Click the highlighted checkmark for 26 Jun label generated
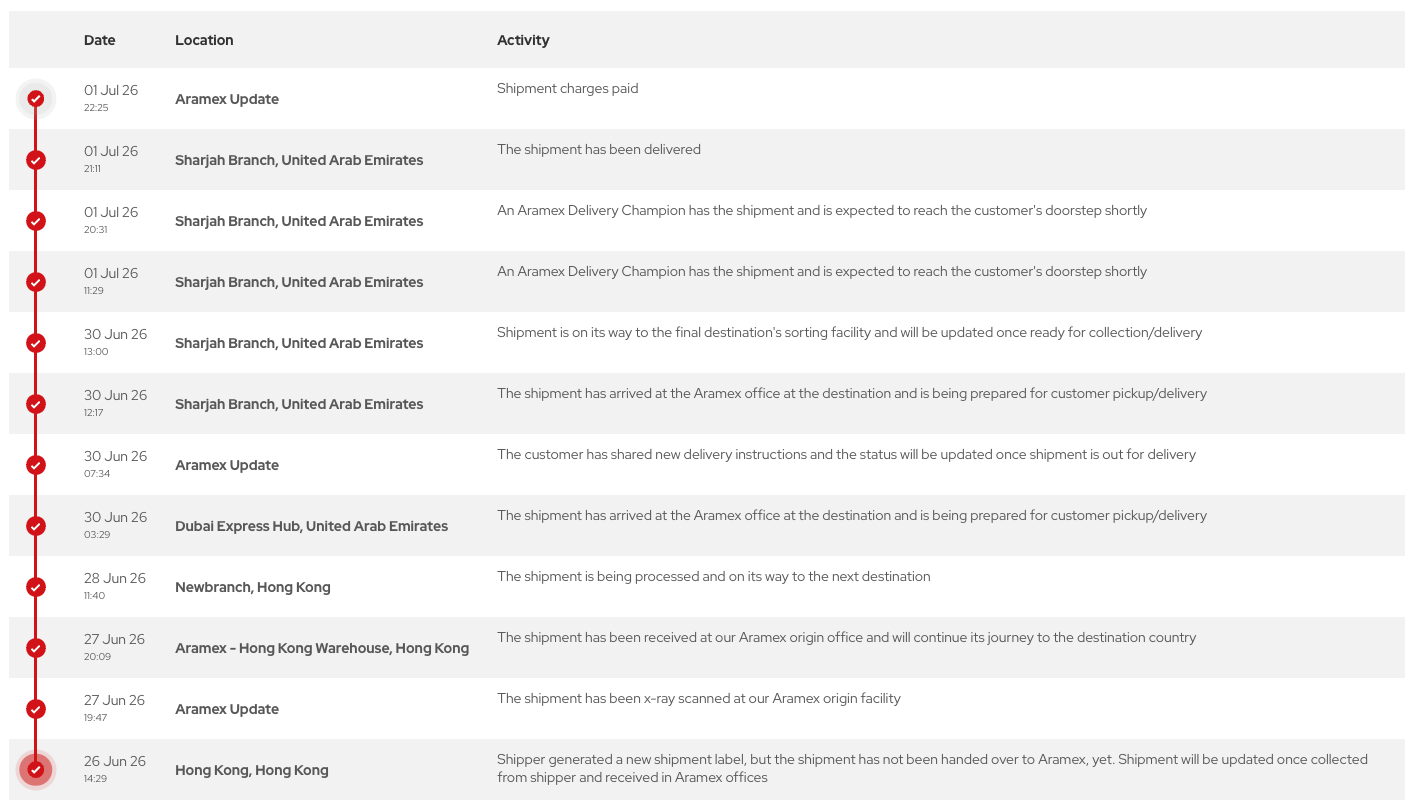The height and width of the screenshot is (809, 1419). 36,770
